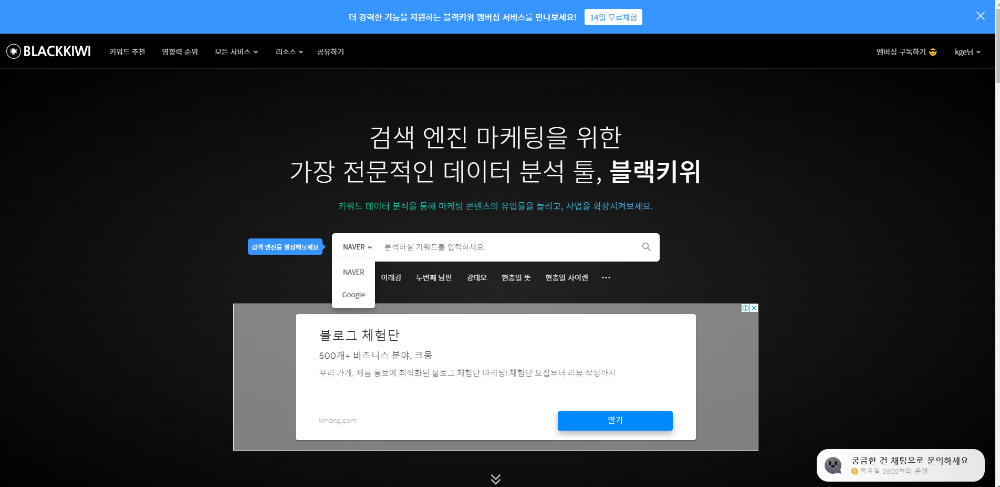Click trending keyword 강대오
Viewport: 1000px width, 487px height.
click(x=476, y=278)
